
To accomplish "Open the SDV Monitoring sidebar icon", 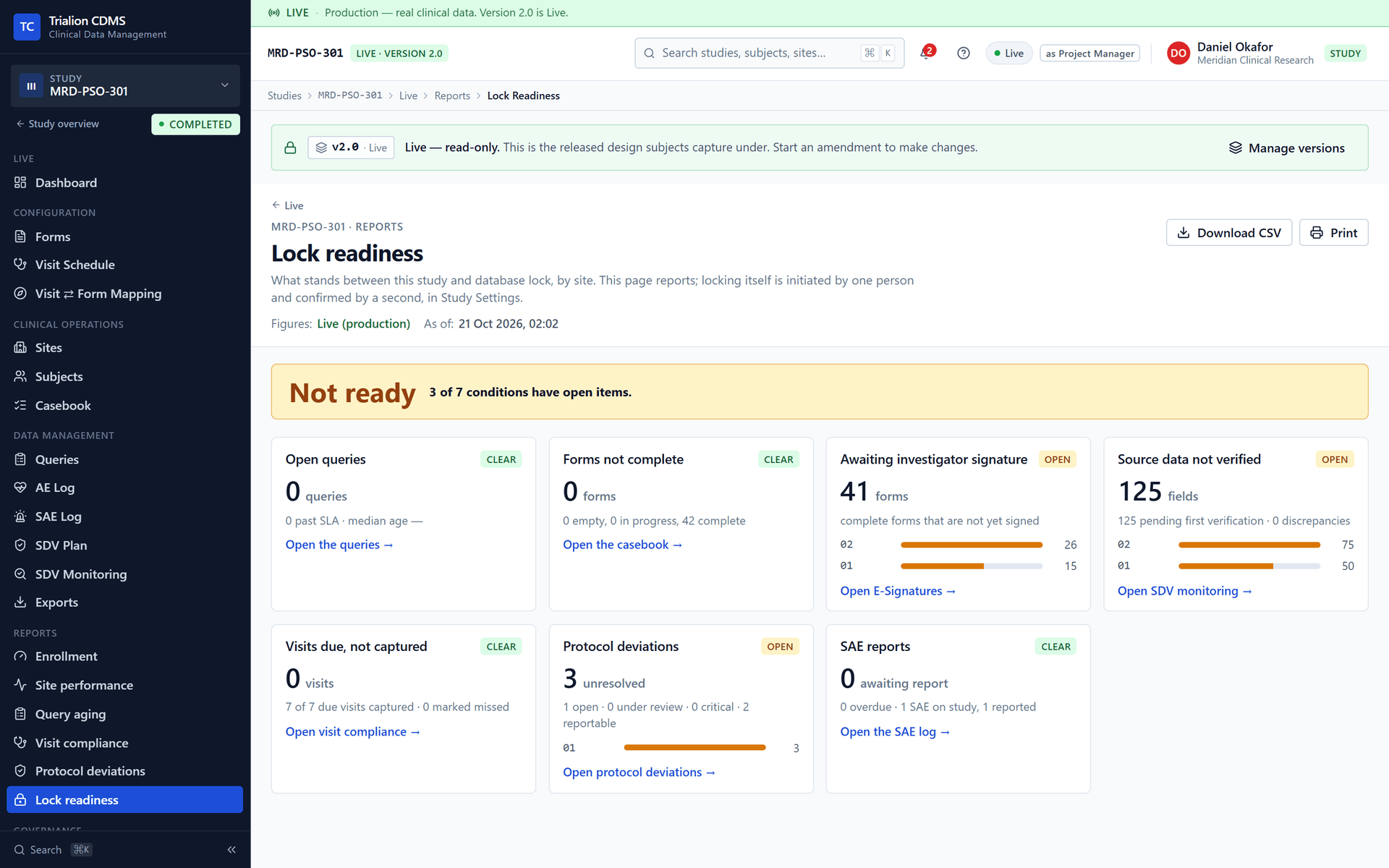I will (x=20, y=574).
